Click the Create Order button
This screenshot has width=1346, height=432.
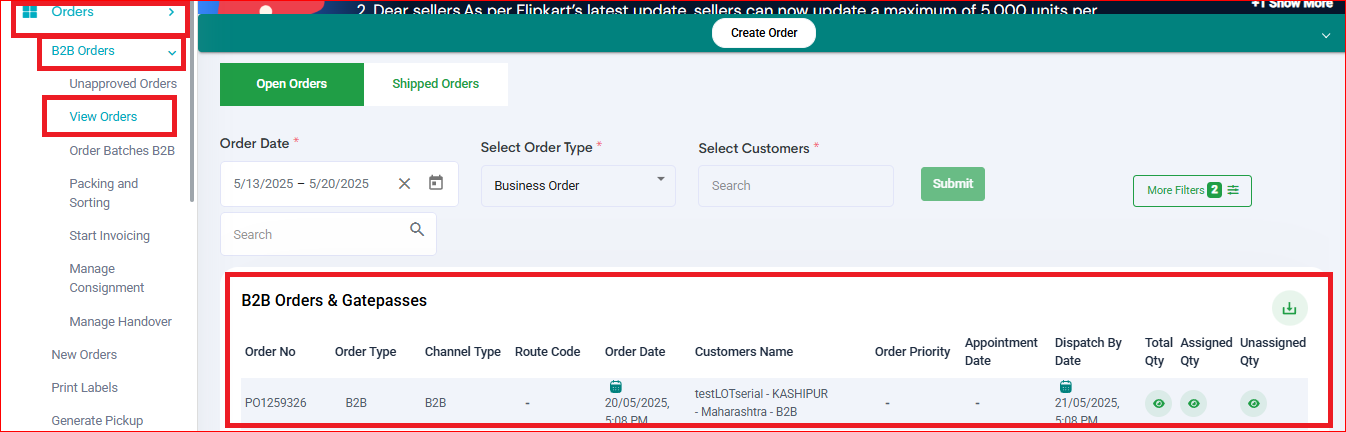[x=764, y=33]
